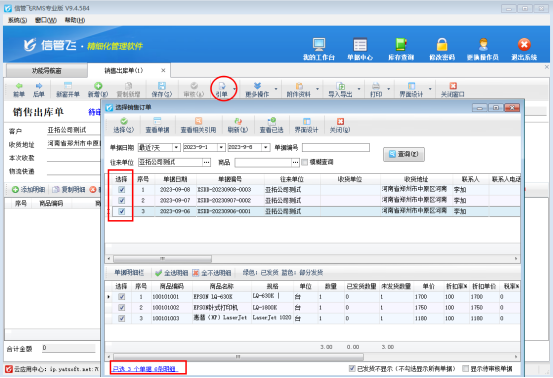
Task: Open 库存查询 inventory icon
Action: [x=401, y=45]
